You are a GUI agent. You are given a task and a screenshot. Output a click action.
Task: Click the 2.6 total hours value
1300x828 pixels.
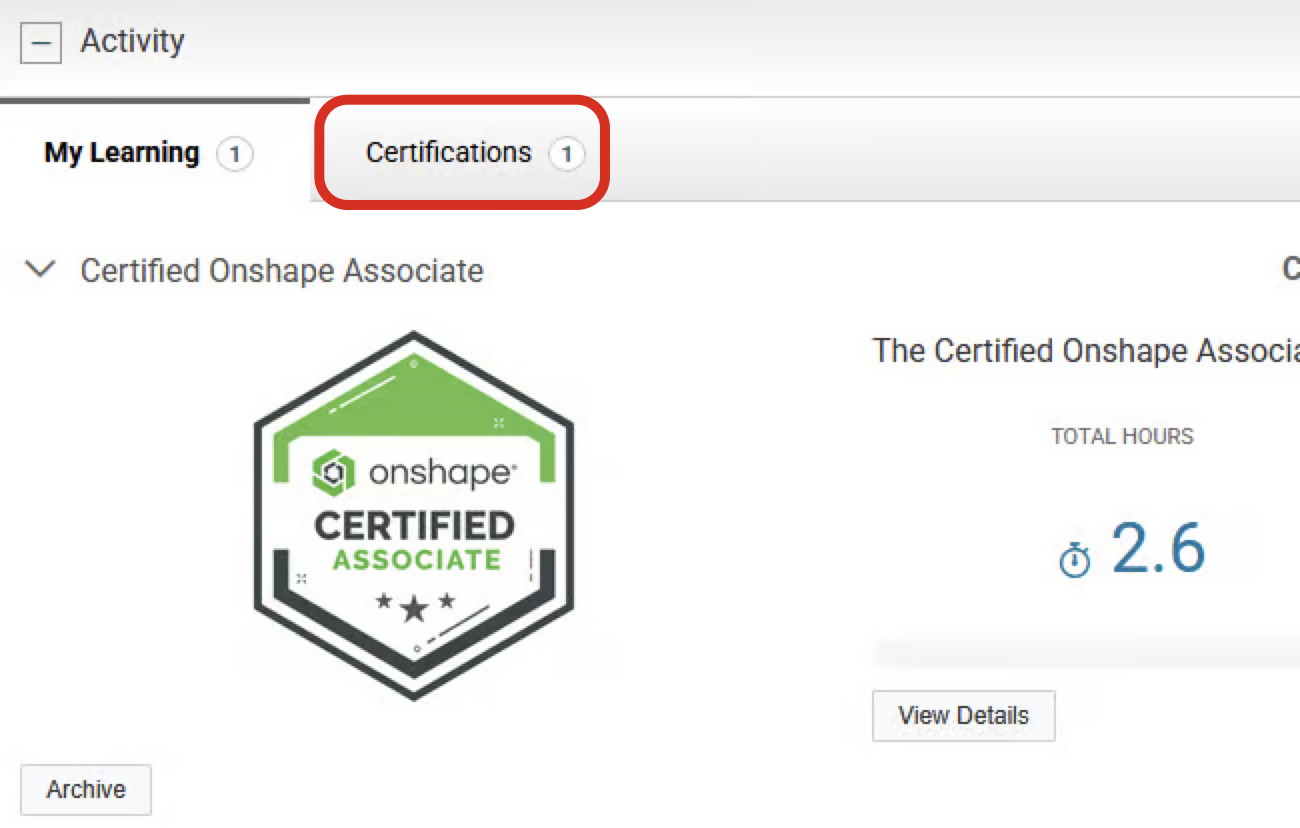coord(1159,549)
